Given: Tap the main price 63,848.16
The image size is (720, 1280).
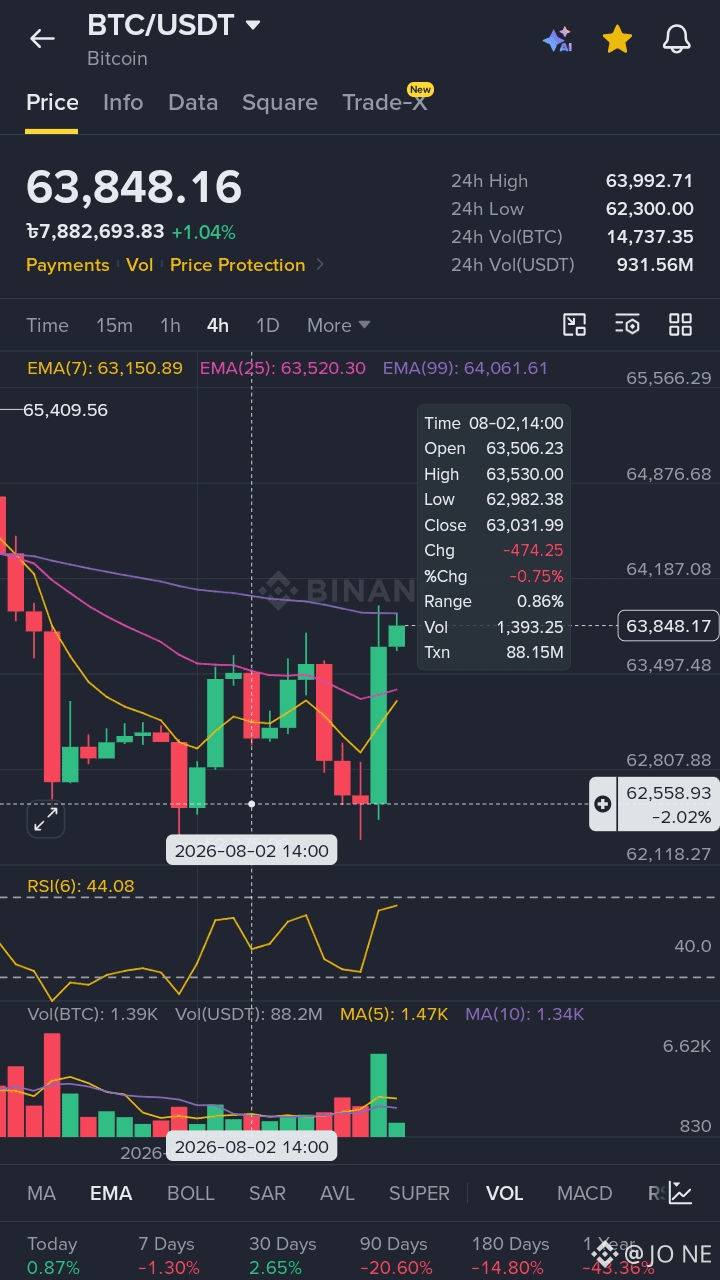Looking at the screenshot, I should 134,188.
